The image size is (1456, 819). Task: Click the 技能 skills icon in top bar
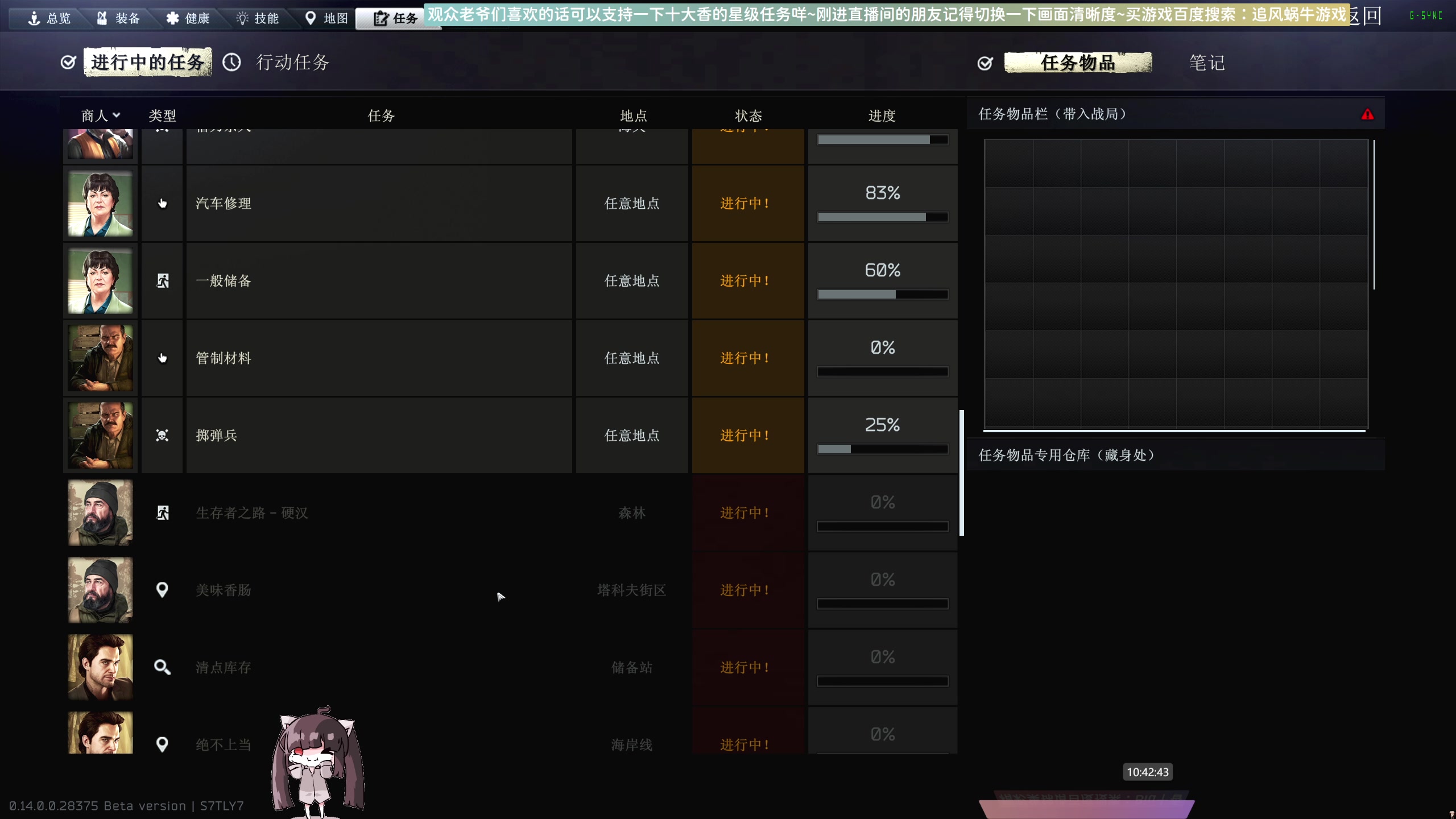(x=243, y=18)
